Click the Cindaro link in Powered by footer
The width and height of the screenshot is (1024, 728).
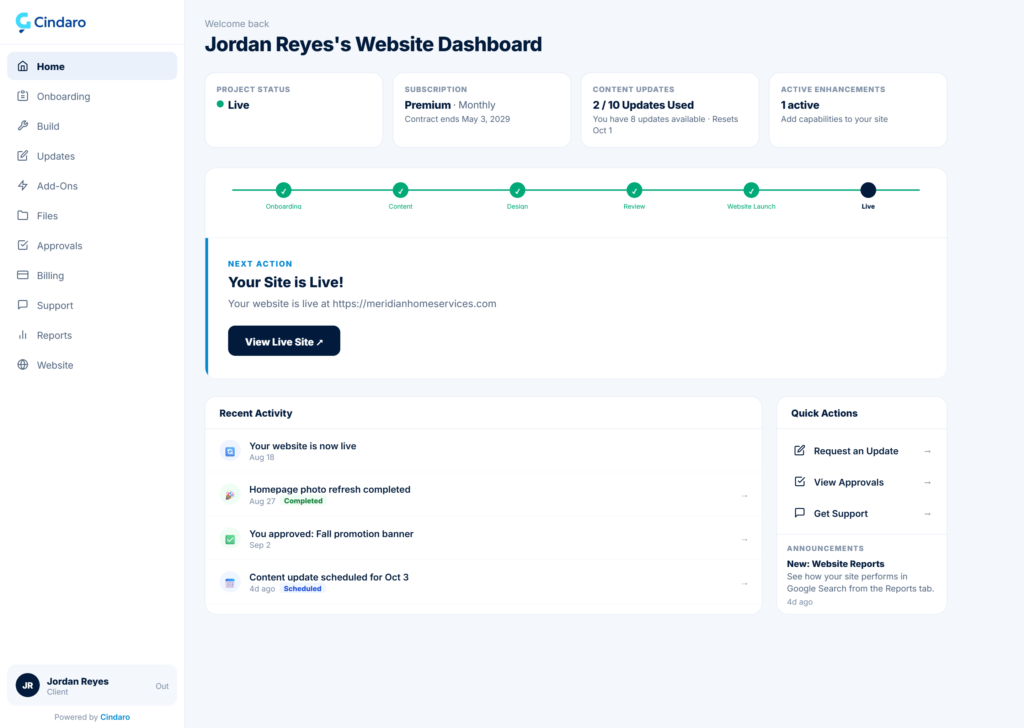click(115, 717)
